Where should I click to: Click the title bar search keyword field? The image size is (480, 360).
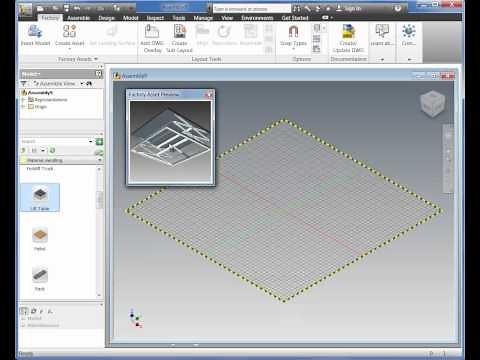pyautogui.click(x=252, y=9)
